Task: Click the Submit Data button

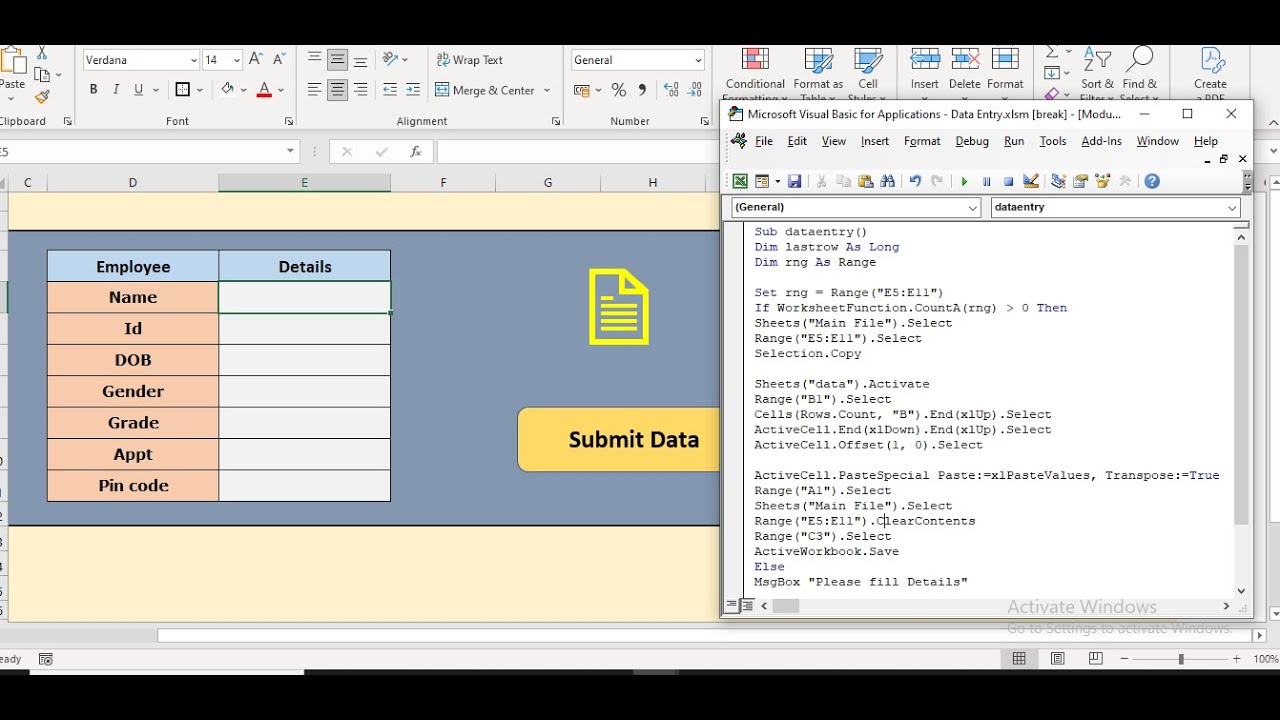Action: pos(619,439)
